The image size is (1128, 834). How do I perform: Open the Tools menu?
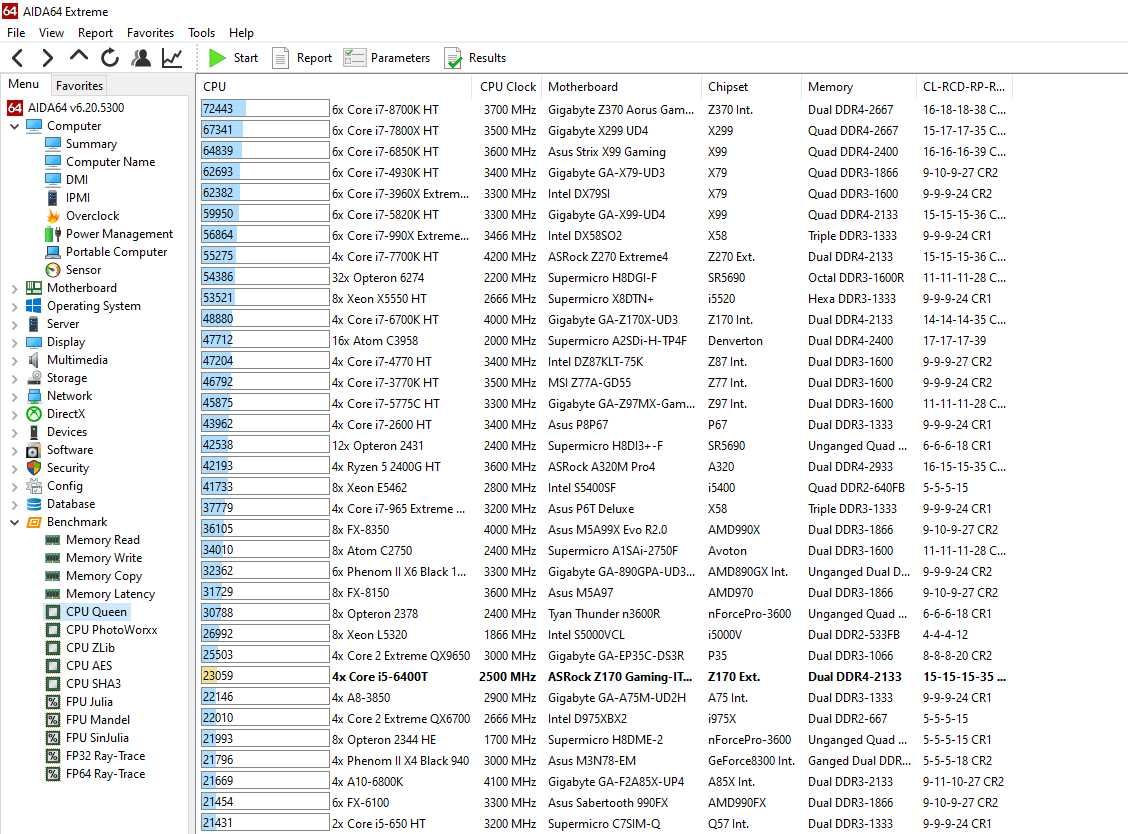pos(201,32)
